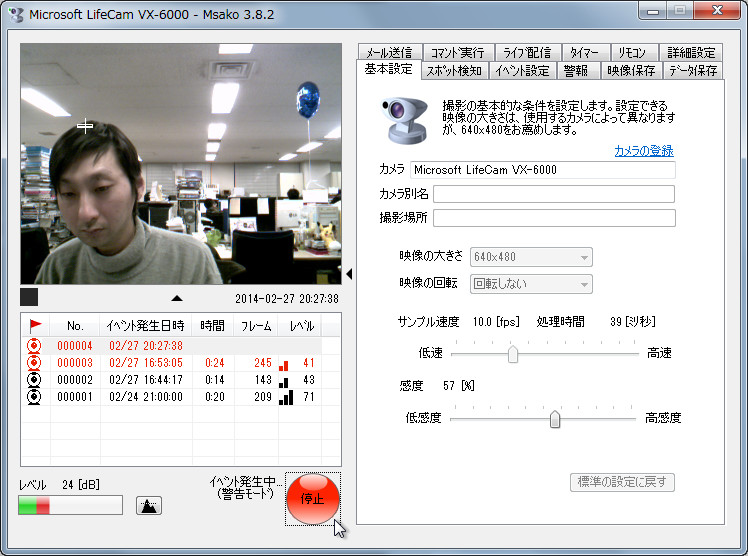Click the app icon in the title bar
The image size is (748, 556).
17,14
